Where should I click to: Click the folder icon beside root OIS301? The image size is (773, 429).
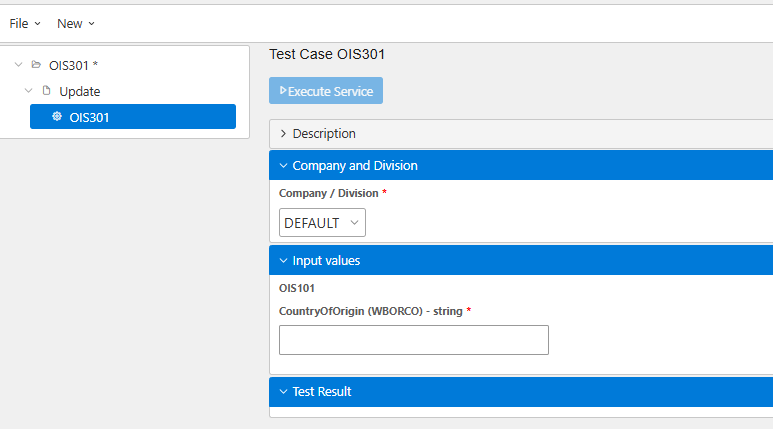36,65
